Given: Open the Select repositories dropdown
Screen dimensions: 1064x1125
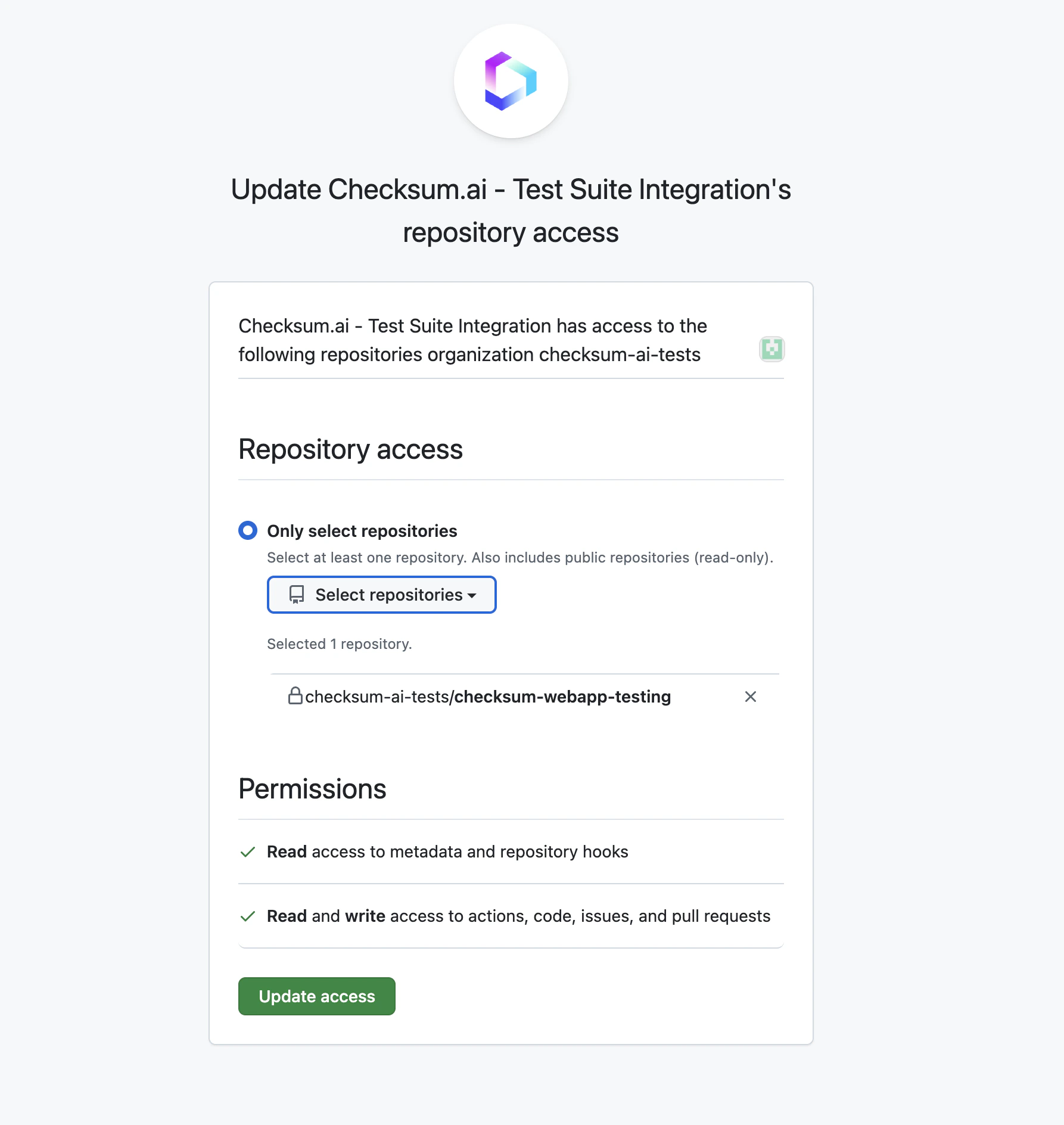Looking at the screenshot, I should click(381, 594).
